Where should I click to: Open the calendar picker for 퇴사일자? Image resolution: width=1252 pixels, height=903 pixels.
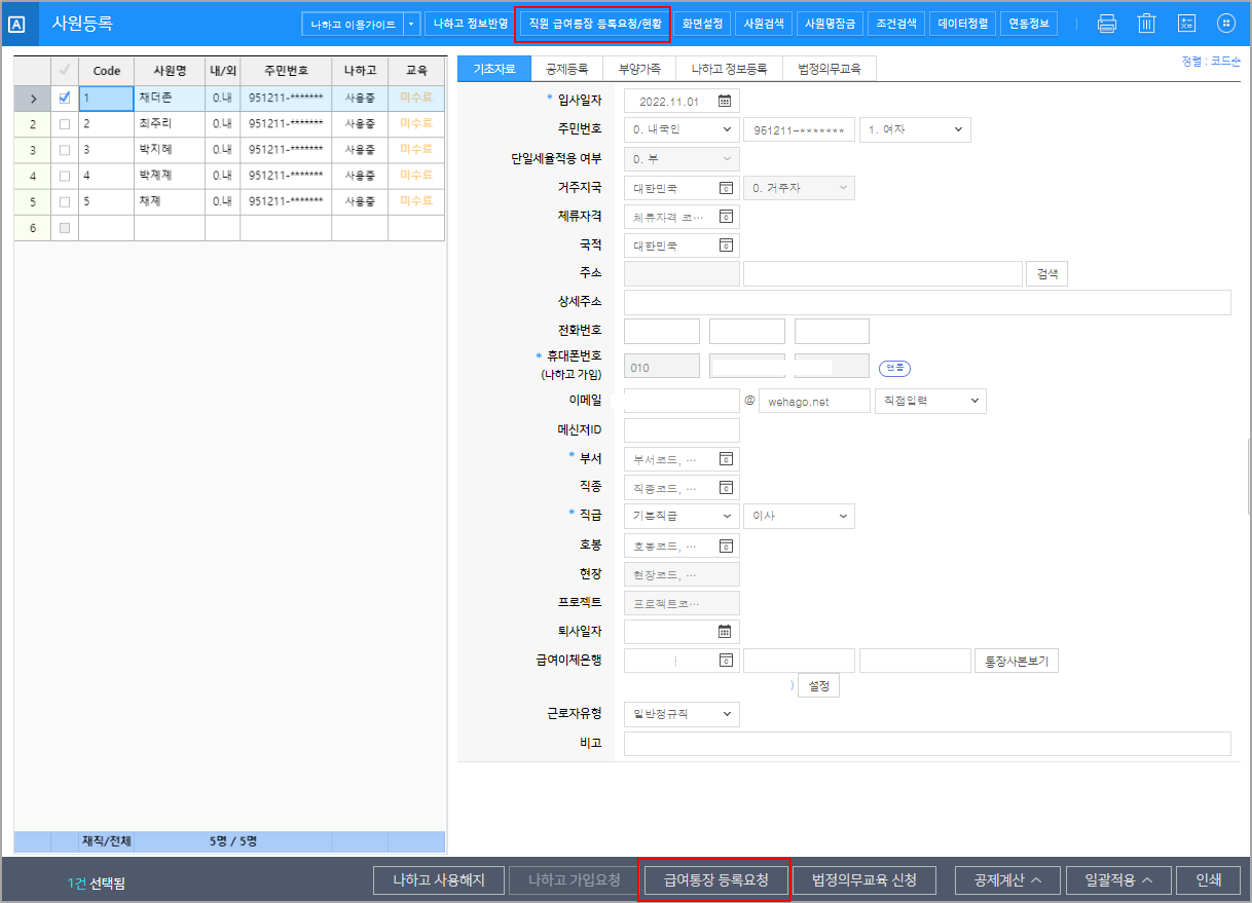tap(725, 632)
